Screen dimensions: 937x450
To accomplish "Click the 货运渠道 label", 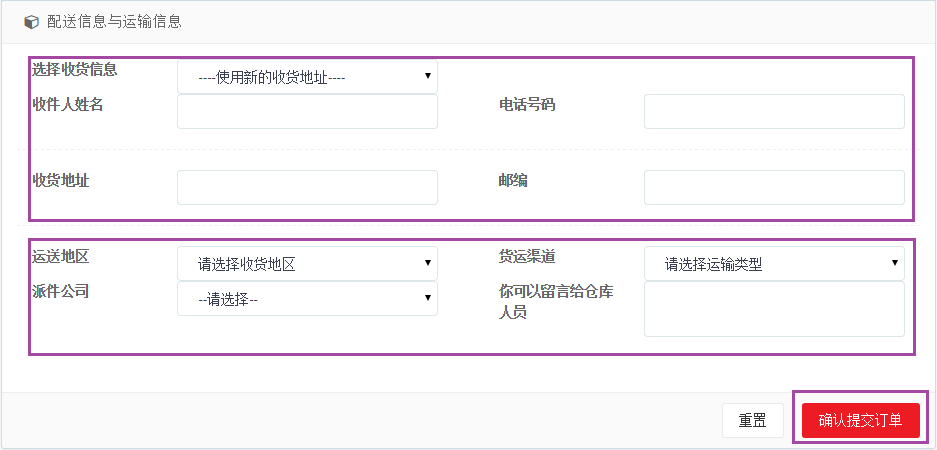I will [x=527, y=257].
